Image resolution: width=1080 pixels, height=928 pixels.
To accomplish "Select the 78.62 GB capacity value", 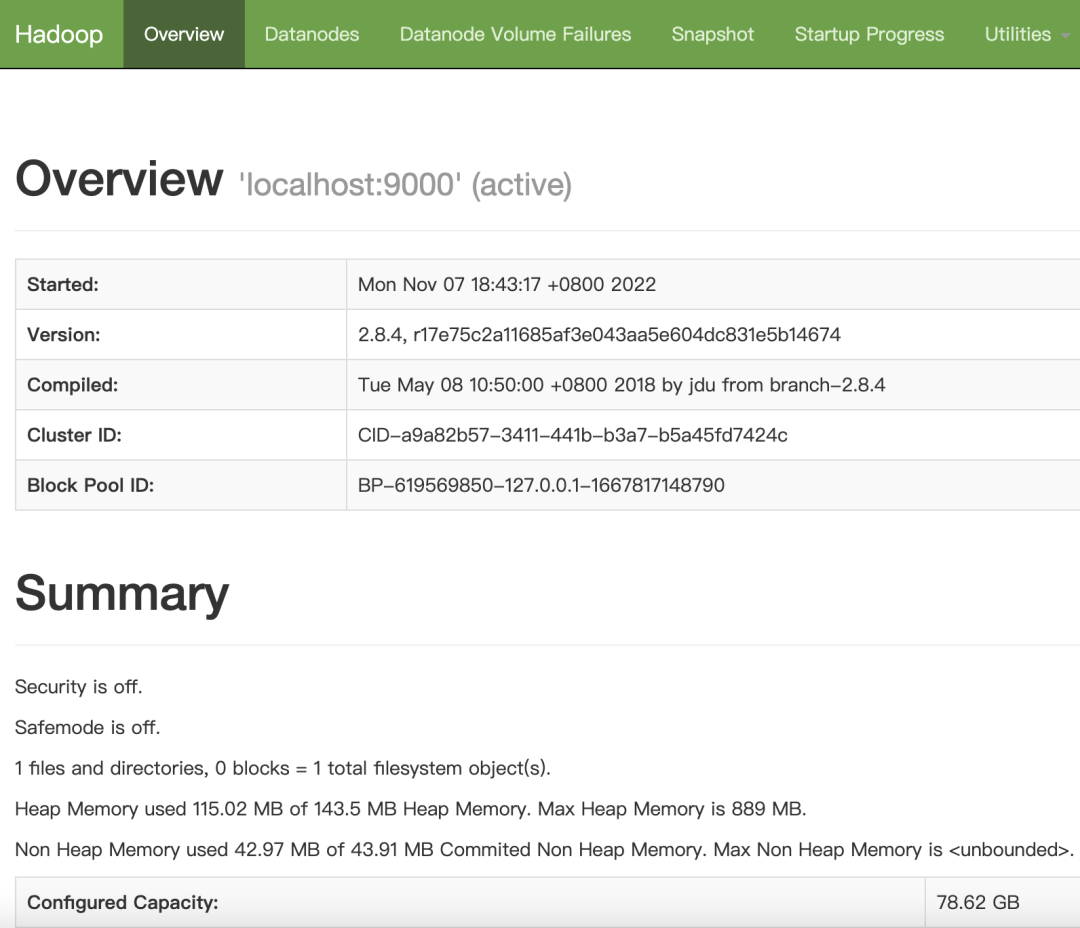I will pyautogui.click(x=978, y=903).
